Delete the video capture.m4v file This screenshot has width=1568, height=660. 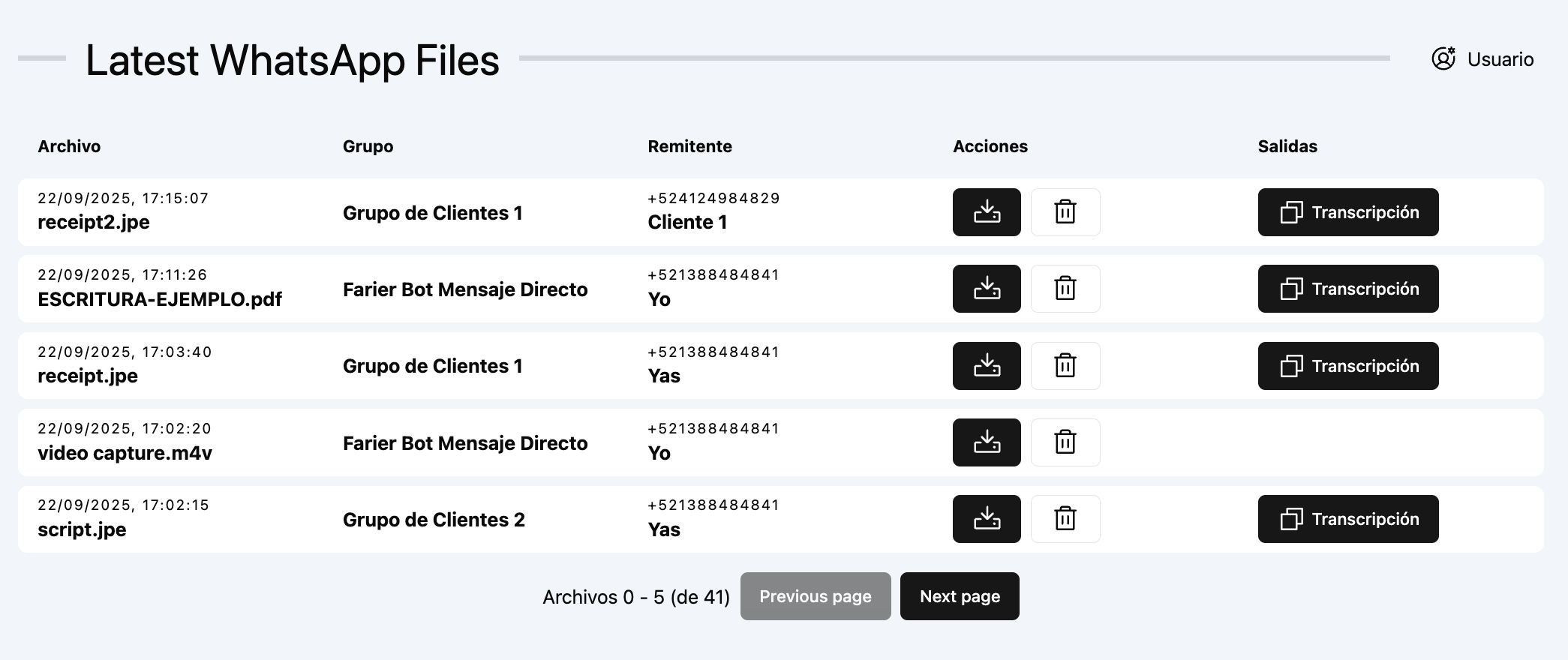(x=1065, y=442)
